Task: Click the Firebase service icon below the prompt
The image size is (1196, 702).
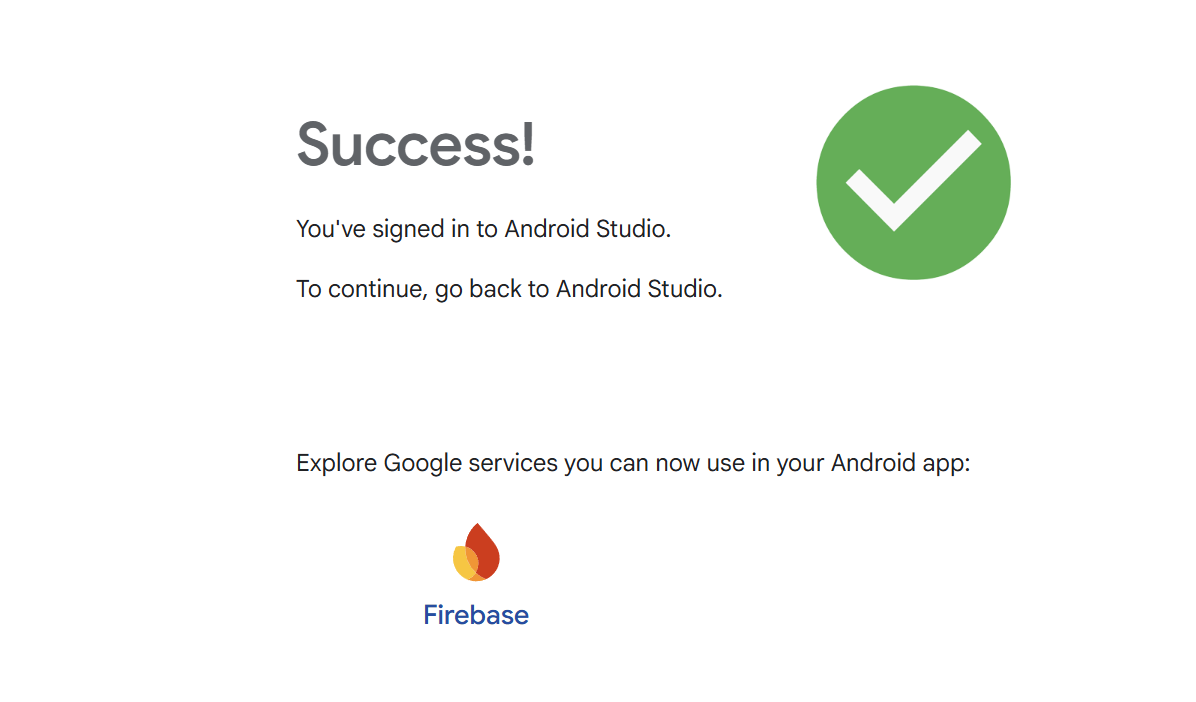Action: click(x=476, y=551)
